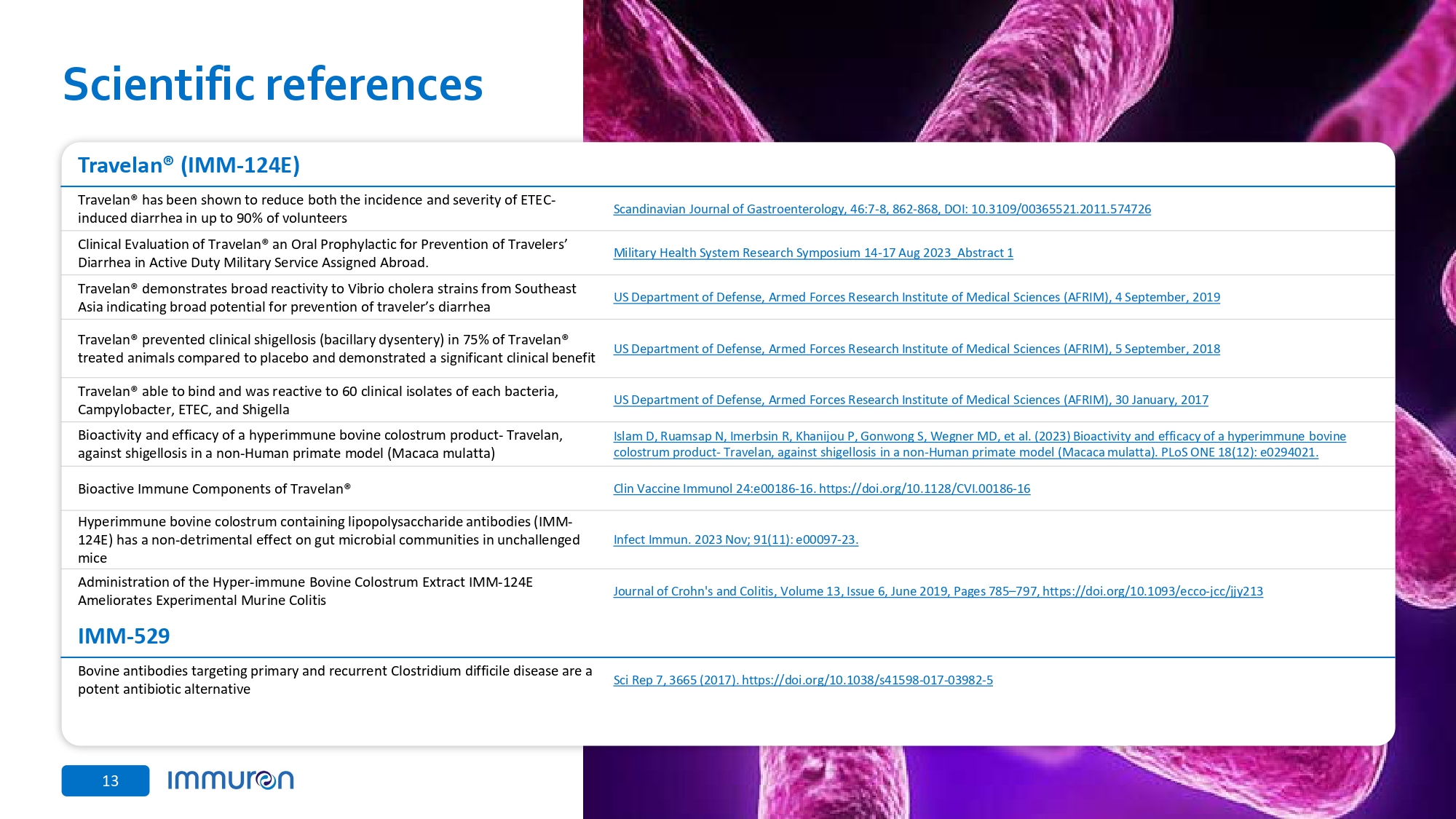The height and width of the screenshot is (819, 1456).
Task: Open AFRIM 4 September, 2019 reference link
Action: pos(916,297)
